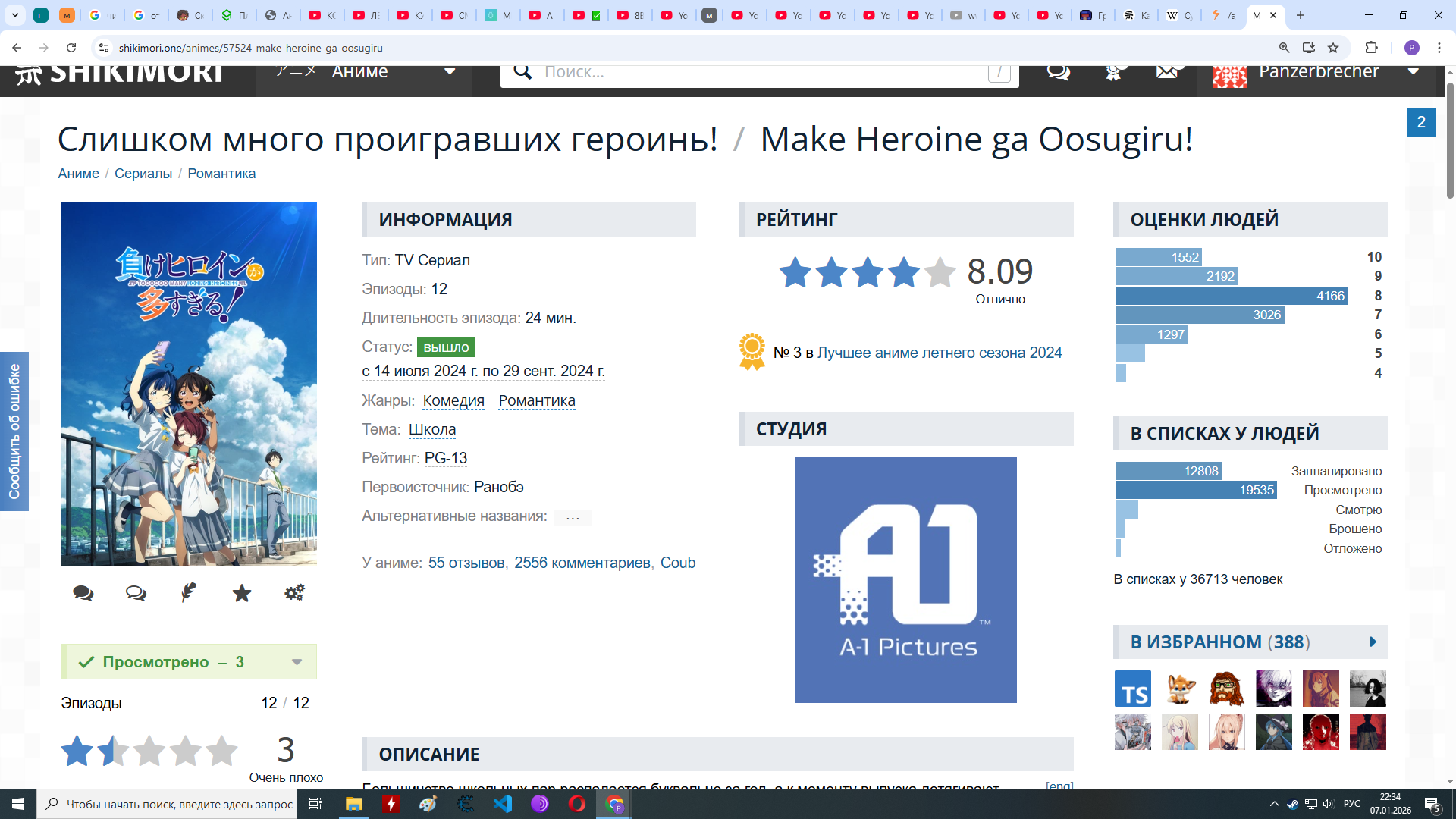Open Лучшее аниме летнего сезона 2024 link
Viewport: 1456px width, 819px height.
click(940, 353)
